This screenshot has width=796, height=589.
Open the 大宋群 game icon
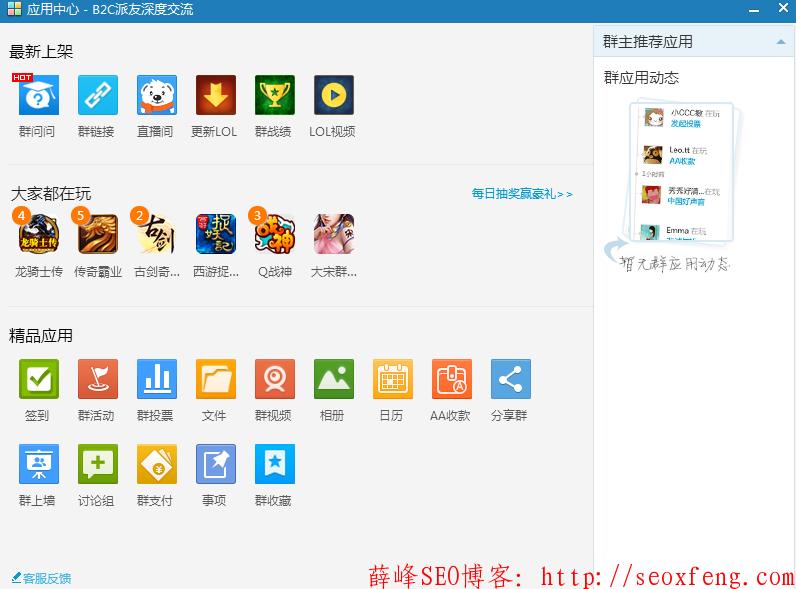pos(334,234)
